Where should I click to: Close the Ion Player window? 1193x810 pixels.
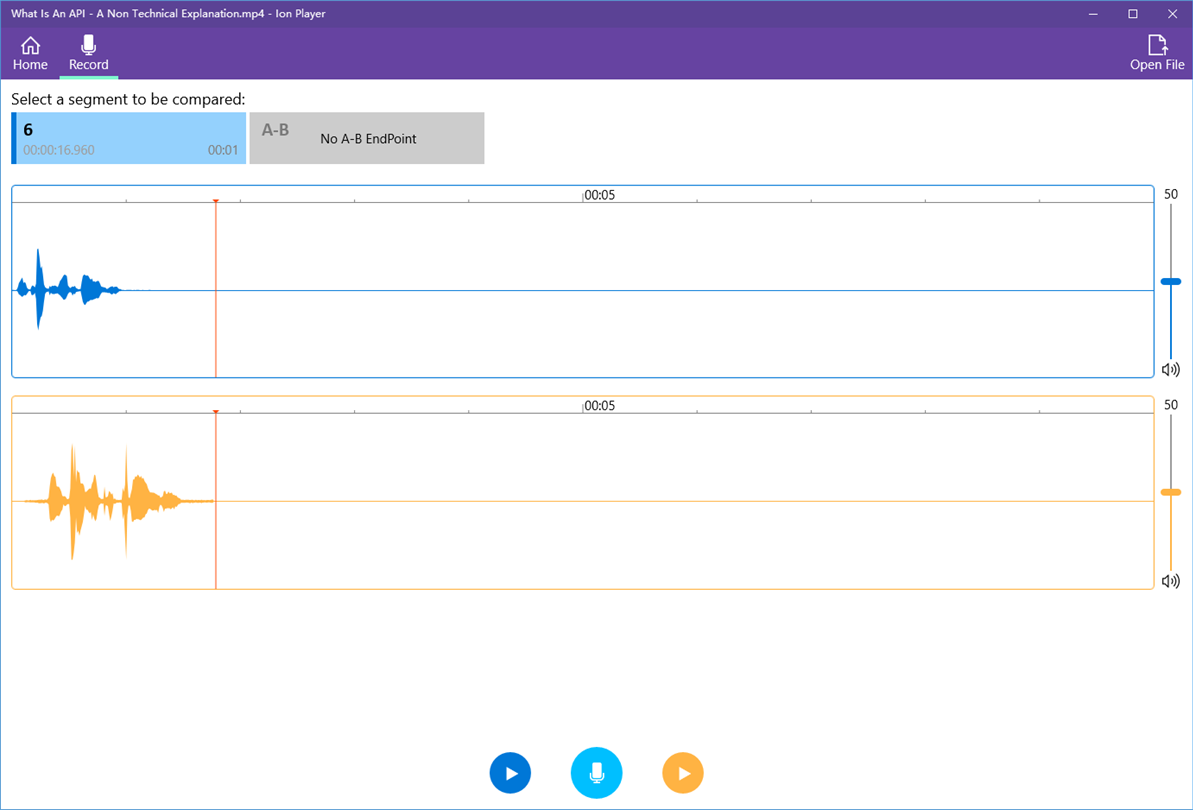[x=1172, y=14]
